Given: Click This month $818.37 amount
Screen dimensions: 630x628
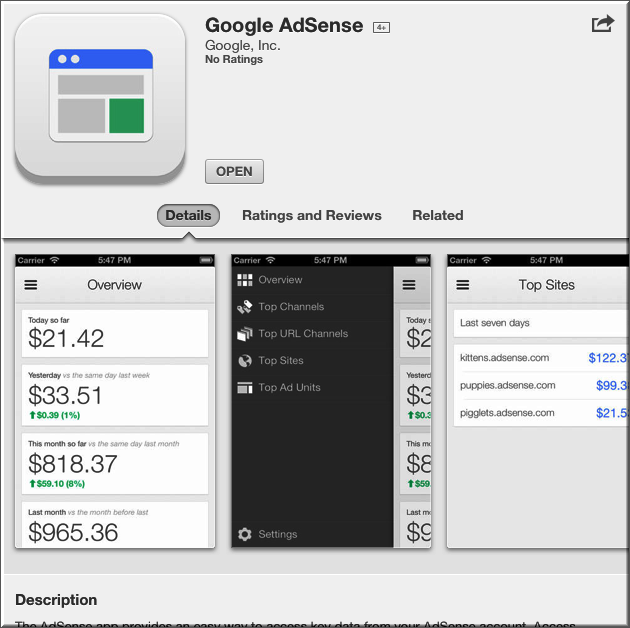Looking at the screenshot, I should click(x=73, y=464).
